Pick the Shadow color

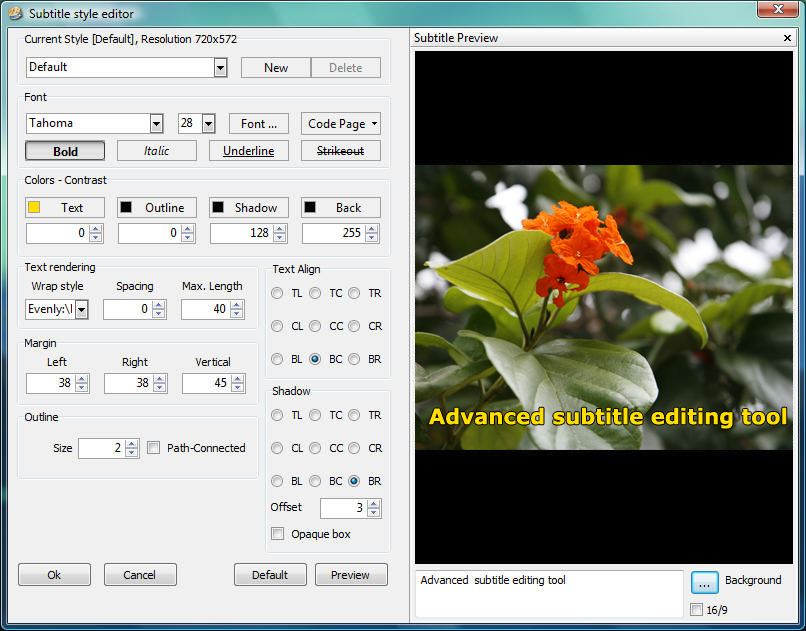coord(248,208)
